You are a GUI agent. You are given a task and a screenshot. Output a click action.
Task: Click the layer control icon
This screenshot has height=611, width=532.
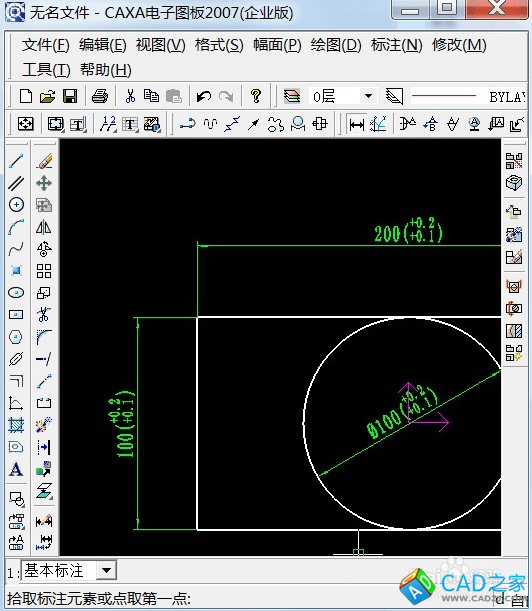[x=292, y=96]
